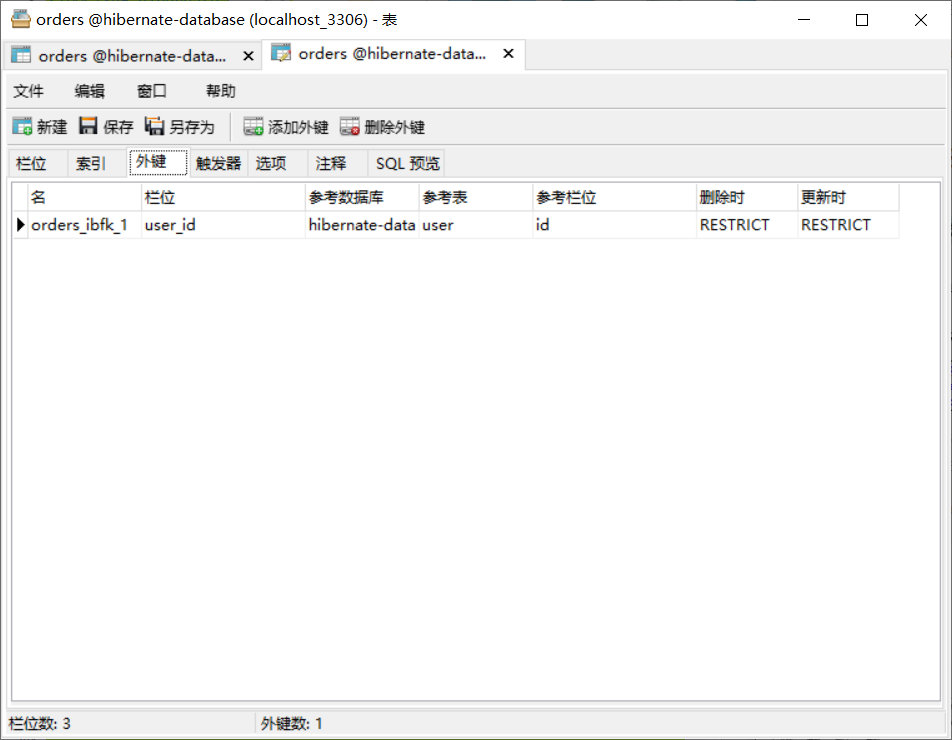Click the 另存为 (Save As) icon
This screenshot has width=952, height=740.
click(154, 126)
